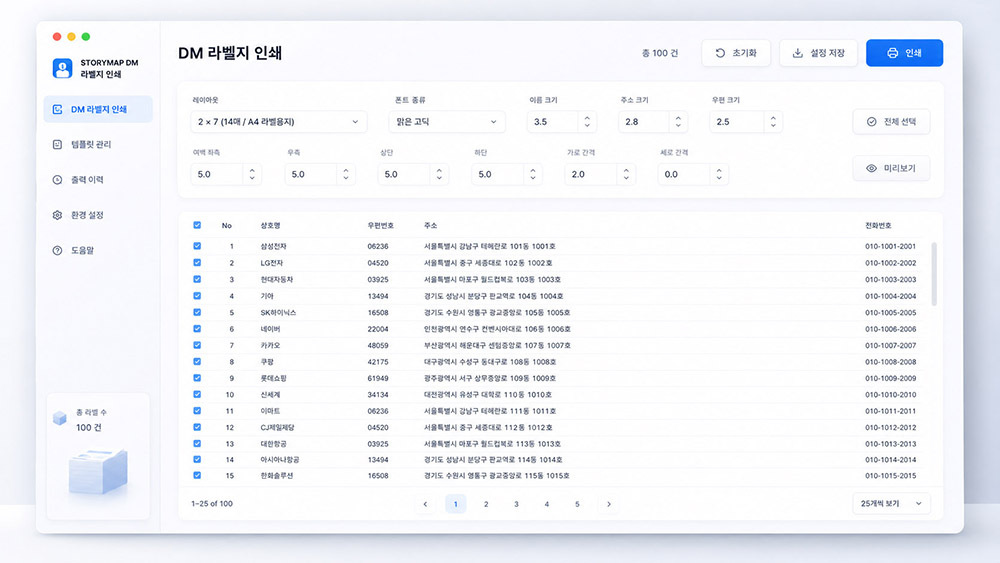
Task: Click the 주소 column header
Action: coord(430,226)
